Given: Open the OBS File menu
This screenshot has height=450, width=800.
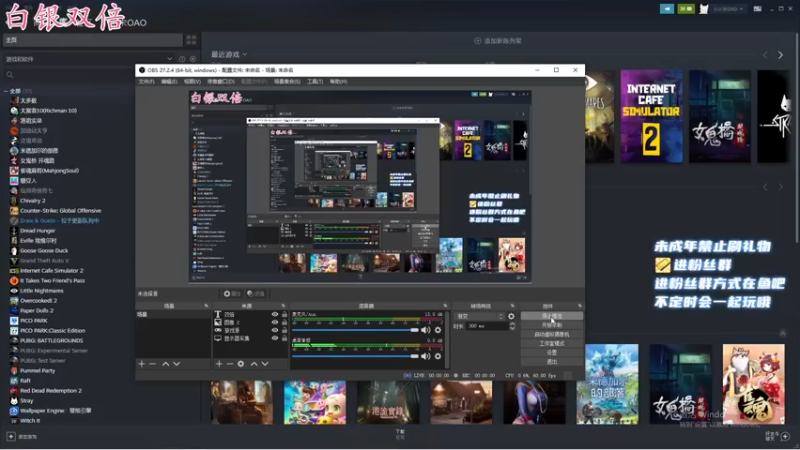Looking at the screenshot, I should [x=146, y=82].
